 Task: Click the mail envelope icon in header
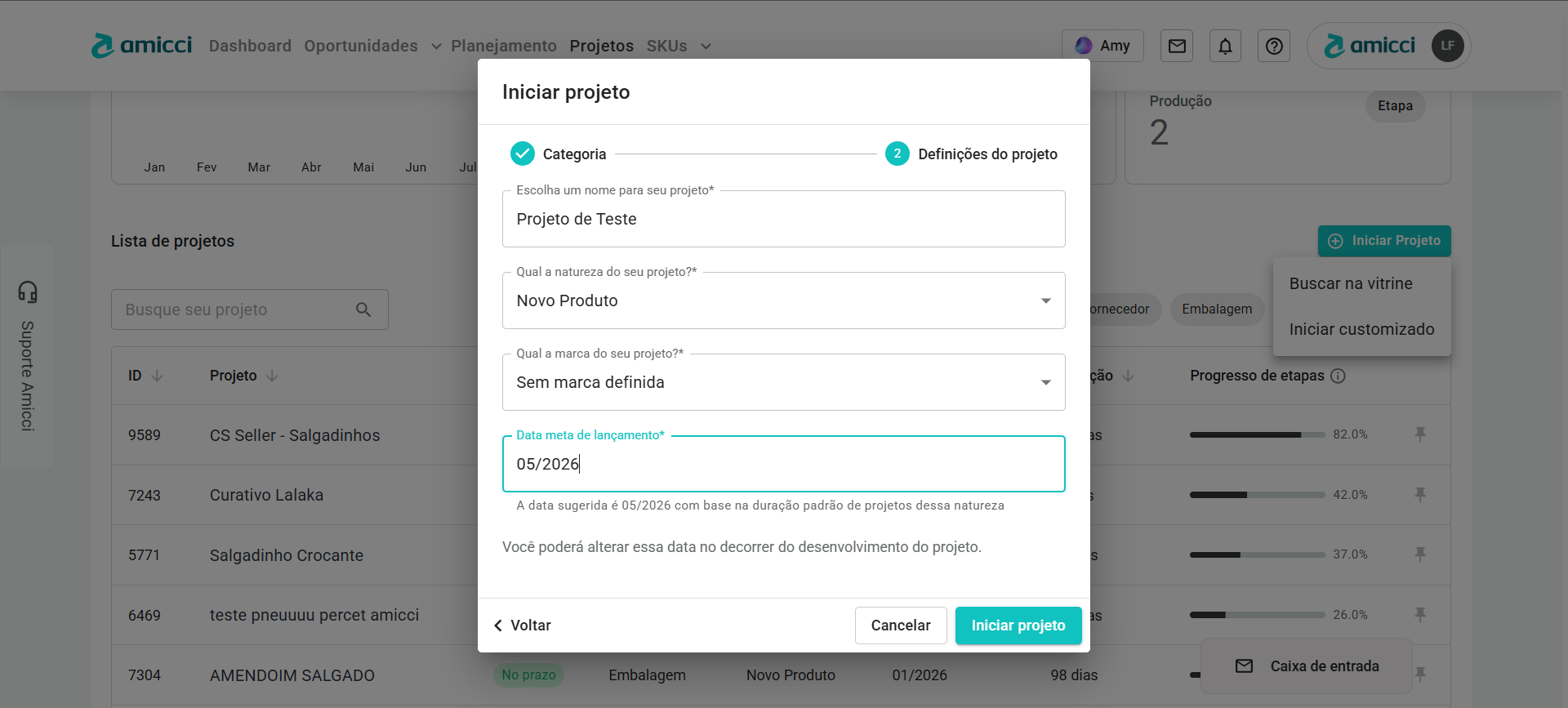click(x=1177, y=47)
